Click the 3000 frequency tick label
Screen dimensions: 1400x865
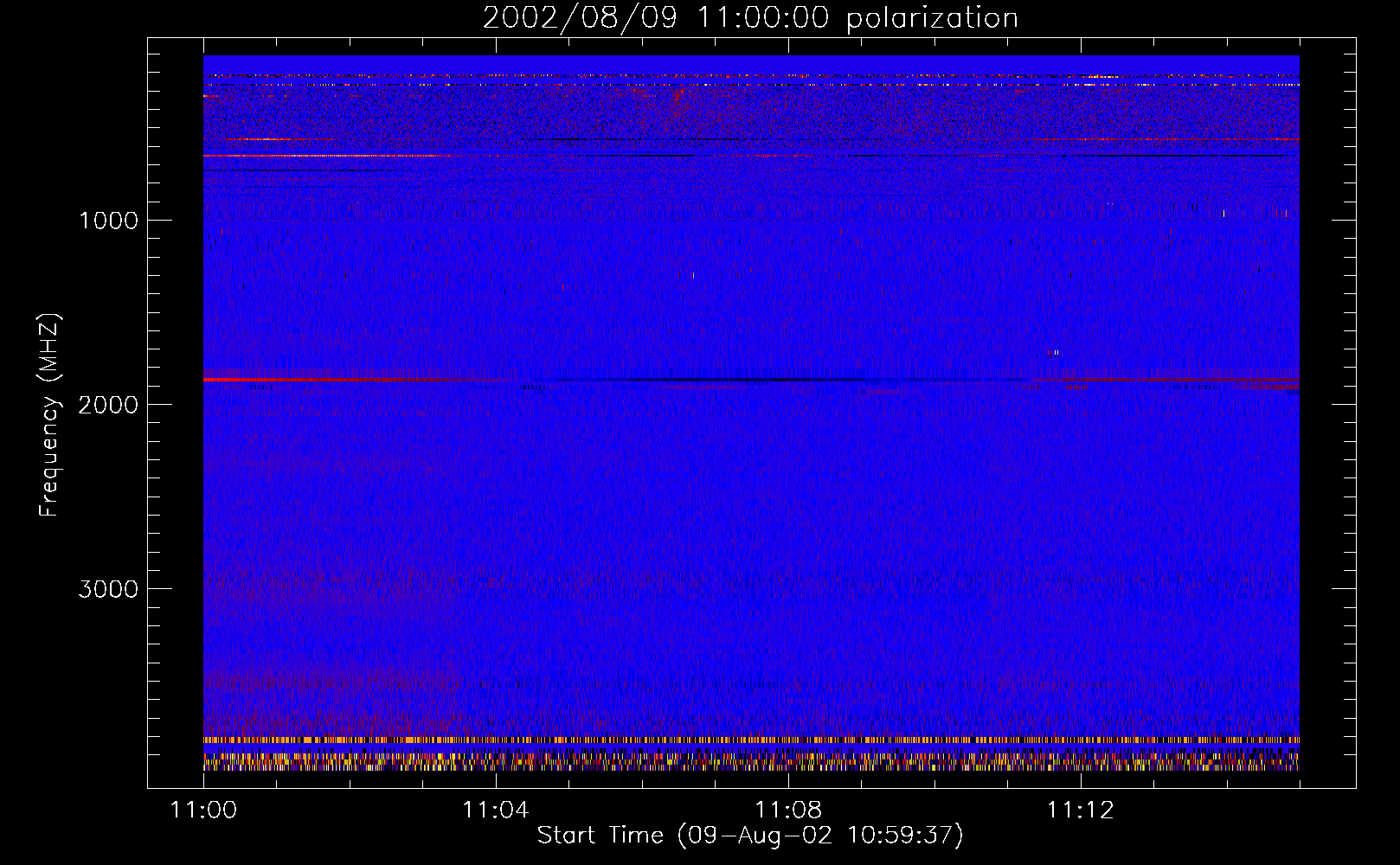pyautogui.click(x=108, y=589)
